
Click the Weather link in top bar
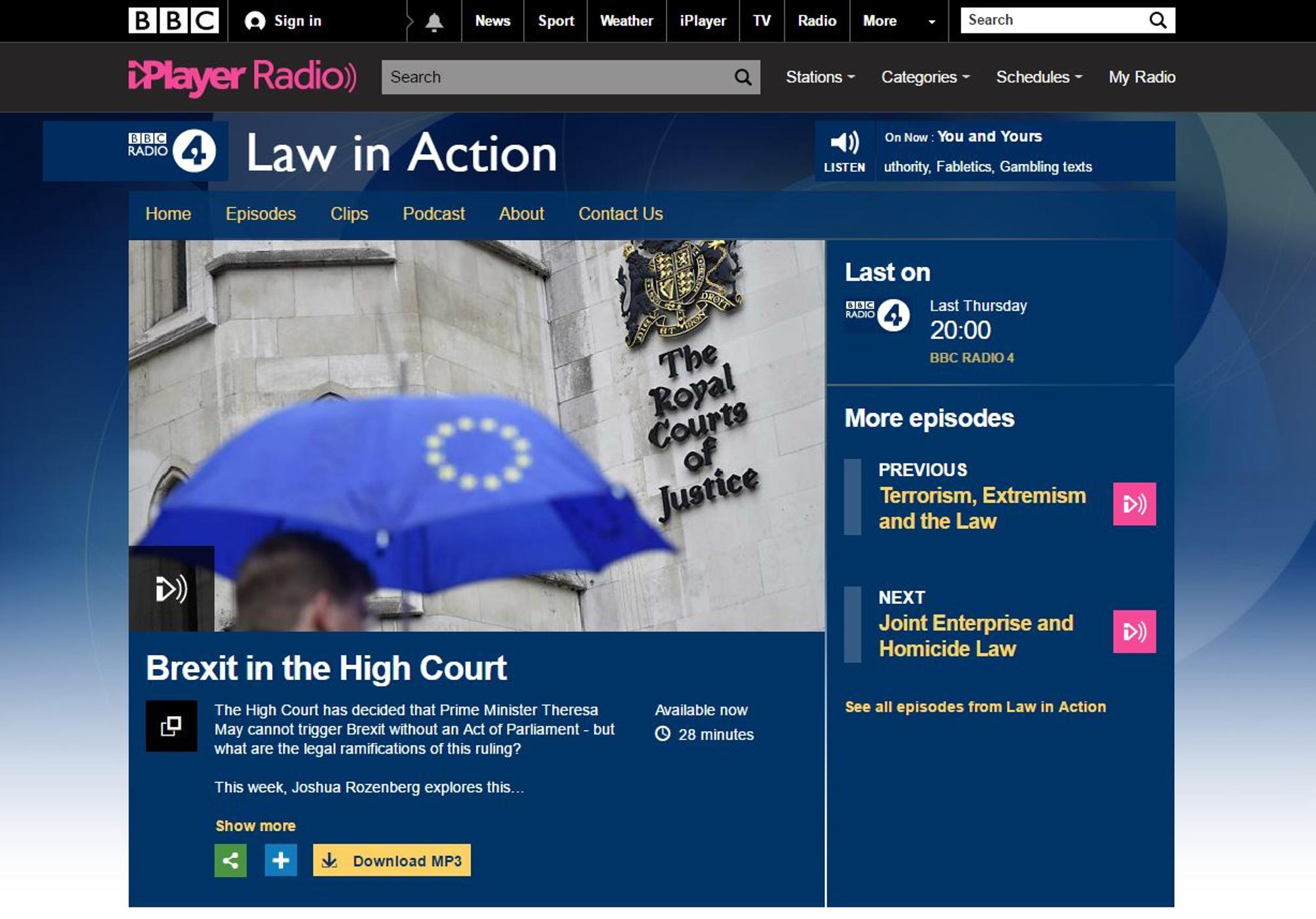(x=626, y=21)
